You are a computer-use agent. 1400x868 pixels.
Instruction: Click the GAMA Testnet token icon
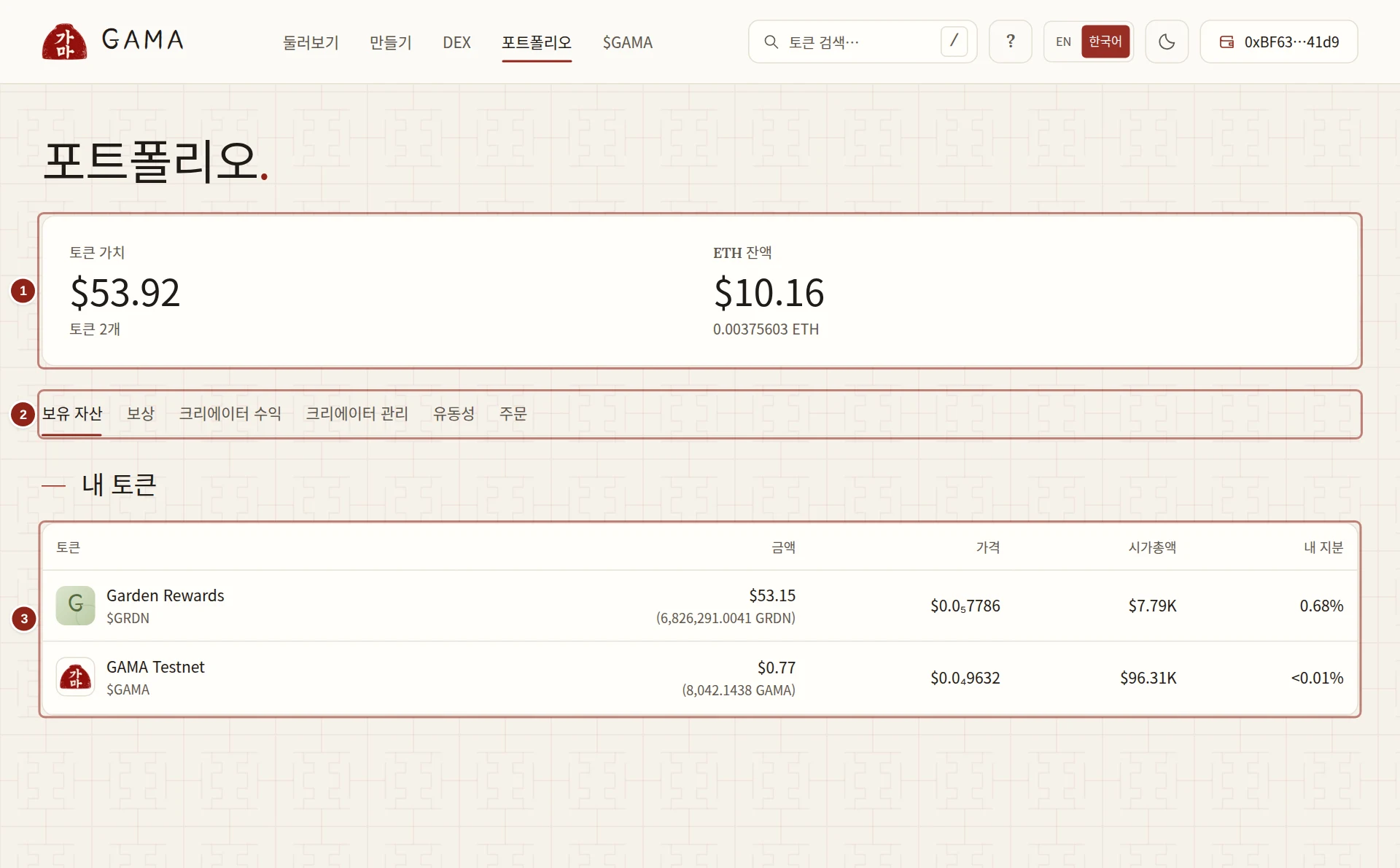75,676
